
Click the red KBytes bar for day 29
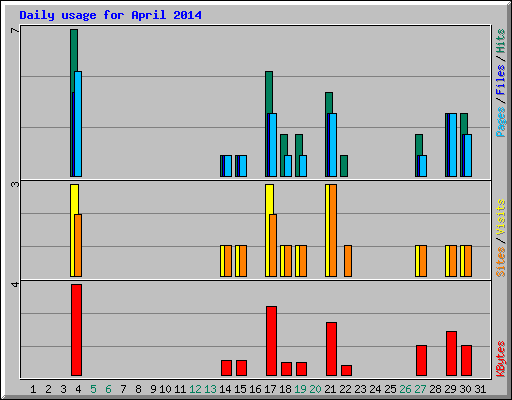451,354
